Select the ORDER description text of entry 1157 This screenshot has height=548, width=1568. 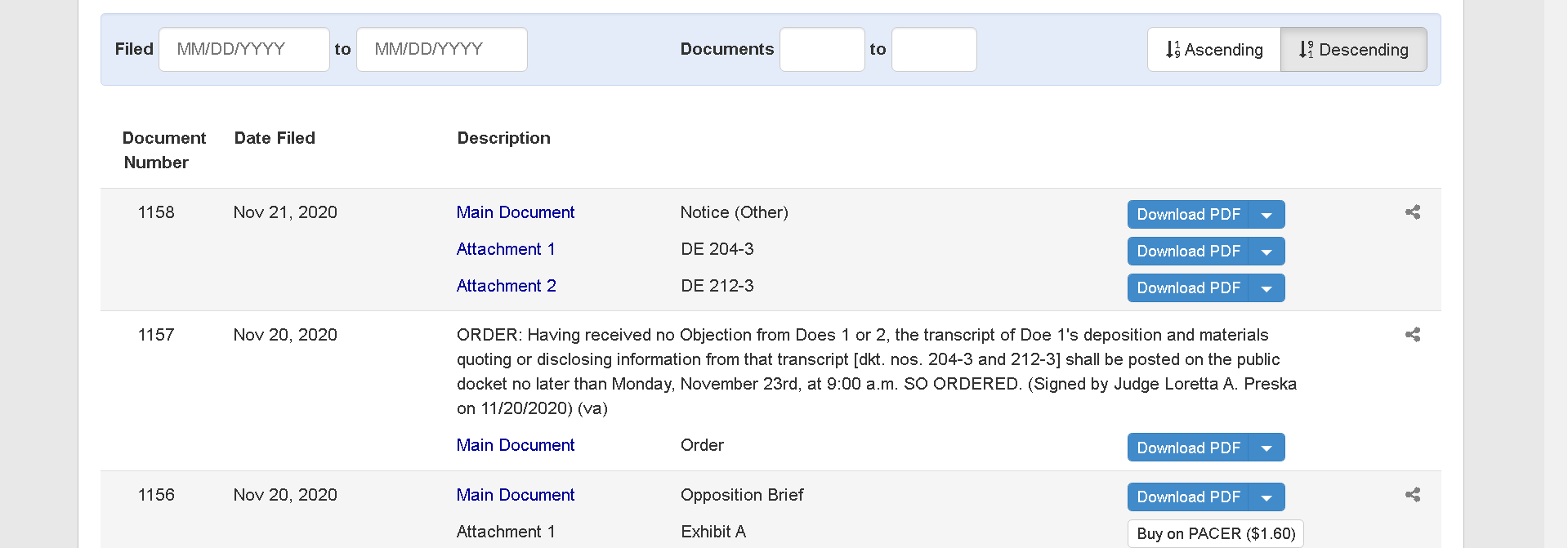[877, 372]
